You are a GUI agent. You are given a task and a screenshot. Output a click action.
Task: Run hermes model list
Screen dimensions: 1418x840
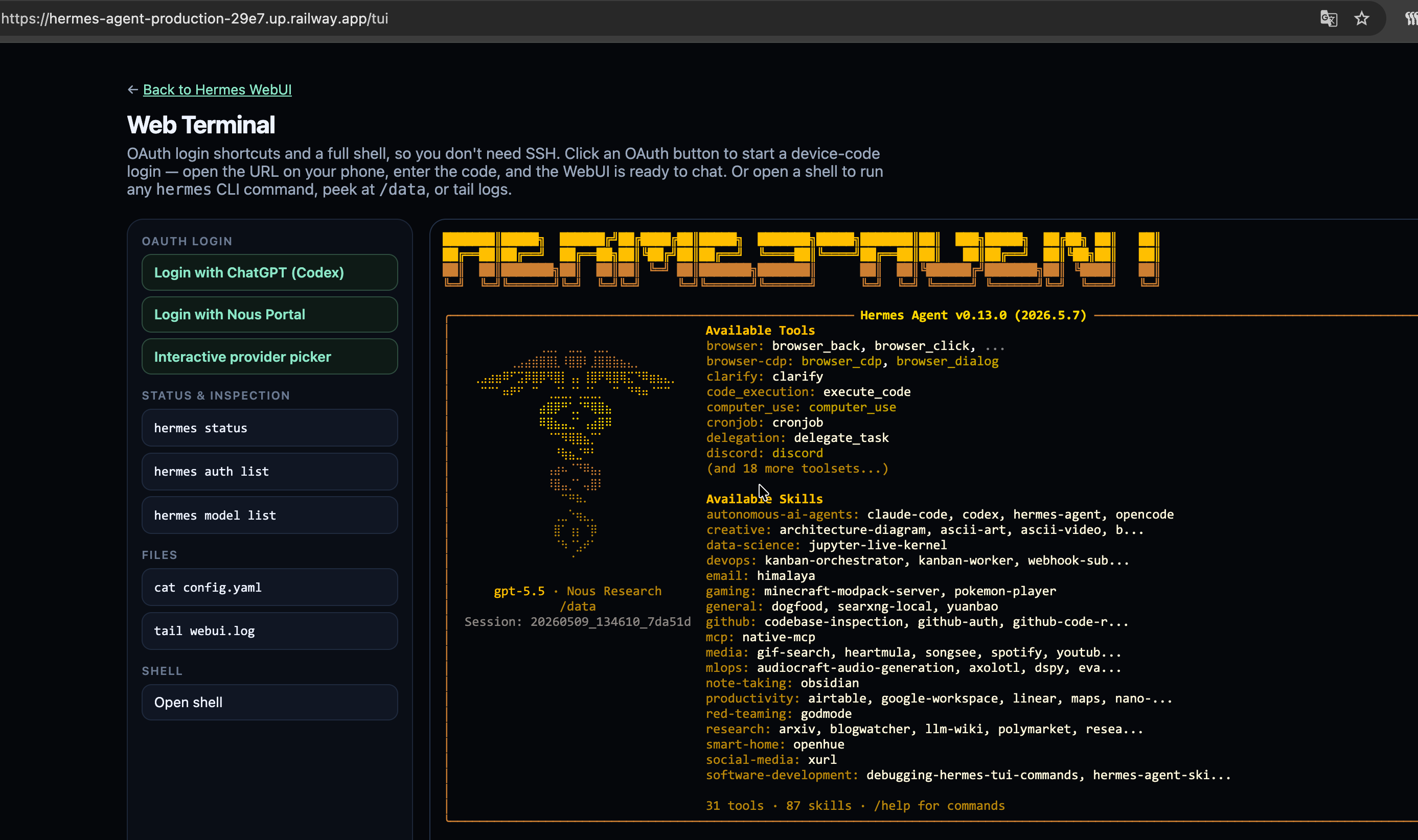coord(269,515)
